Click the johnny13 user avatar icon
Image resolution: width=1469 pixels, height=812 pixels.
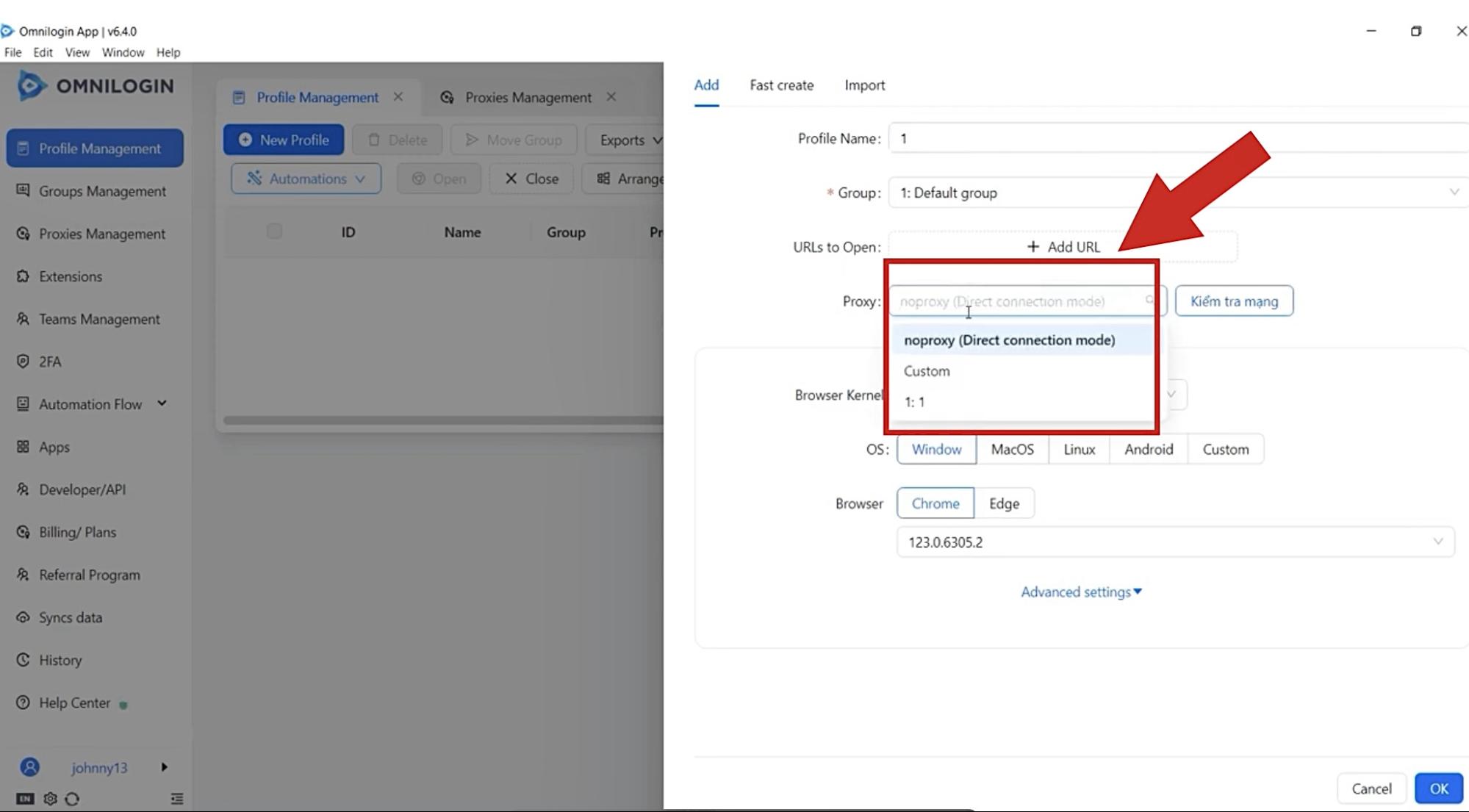click(x=30, y=767)
